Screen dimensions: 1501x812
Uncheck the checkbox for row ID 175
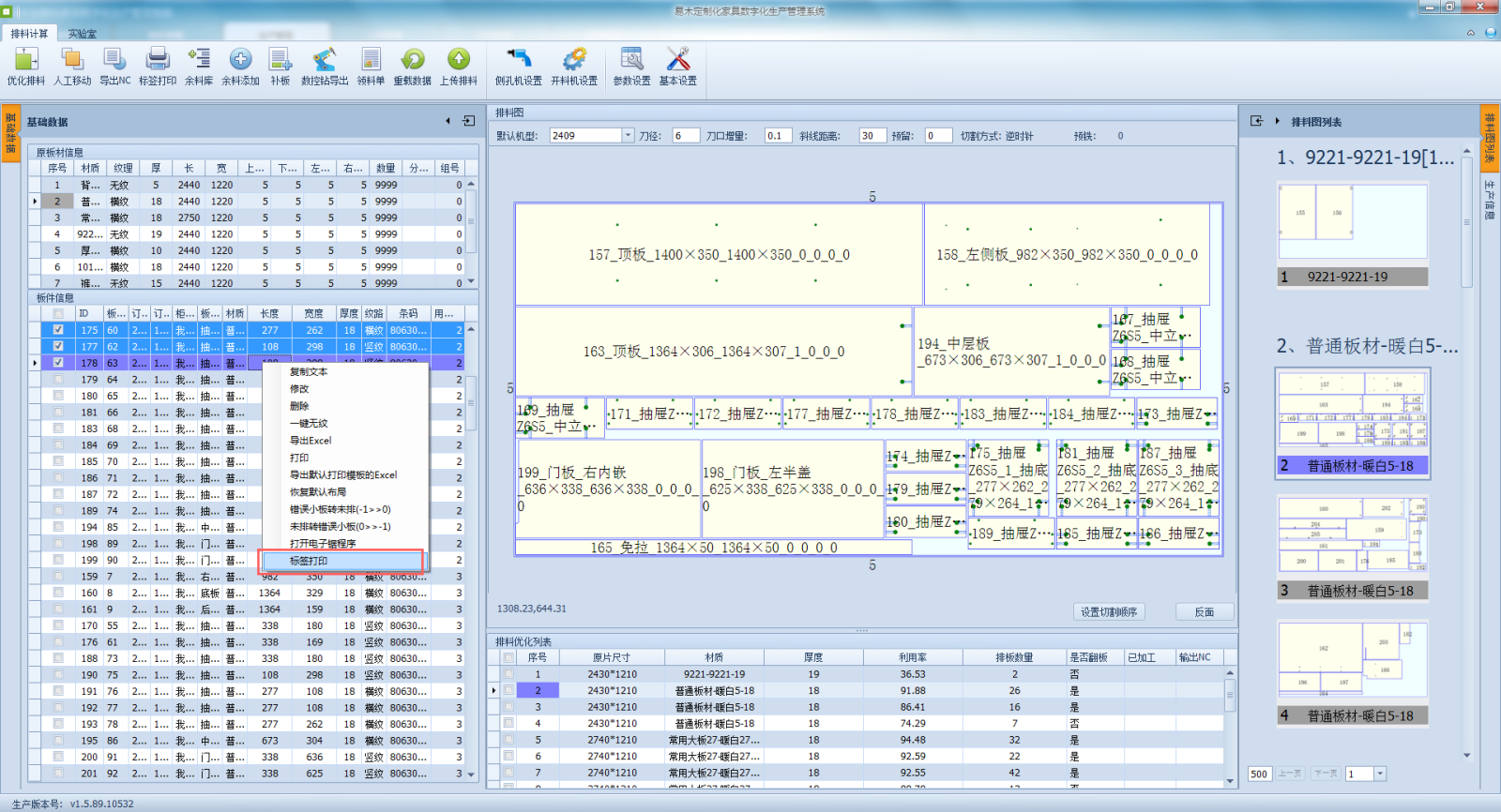[x=59, y=330]
